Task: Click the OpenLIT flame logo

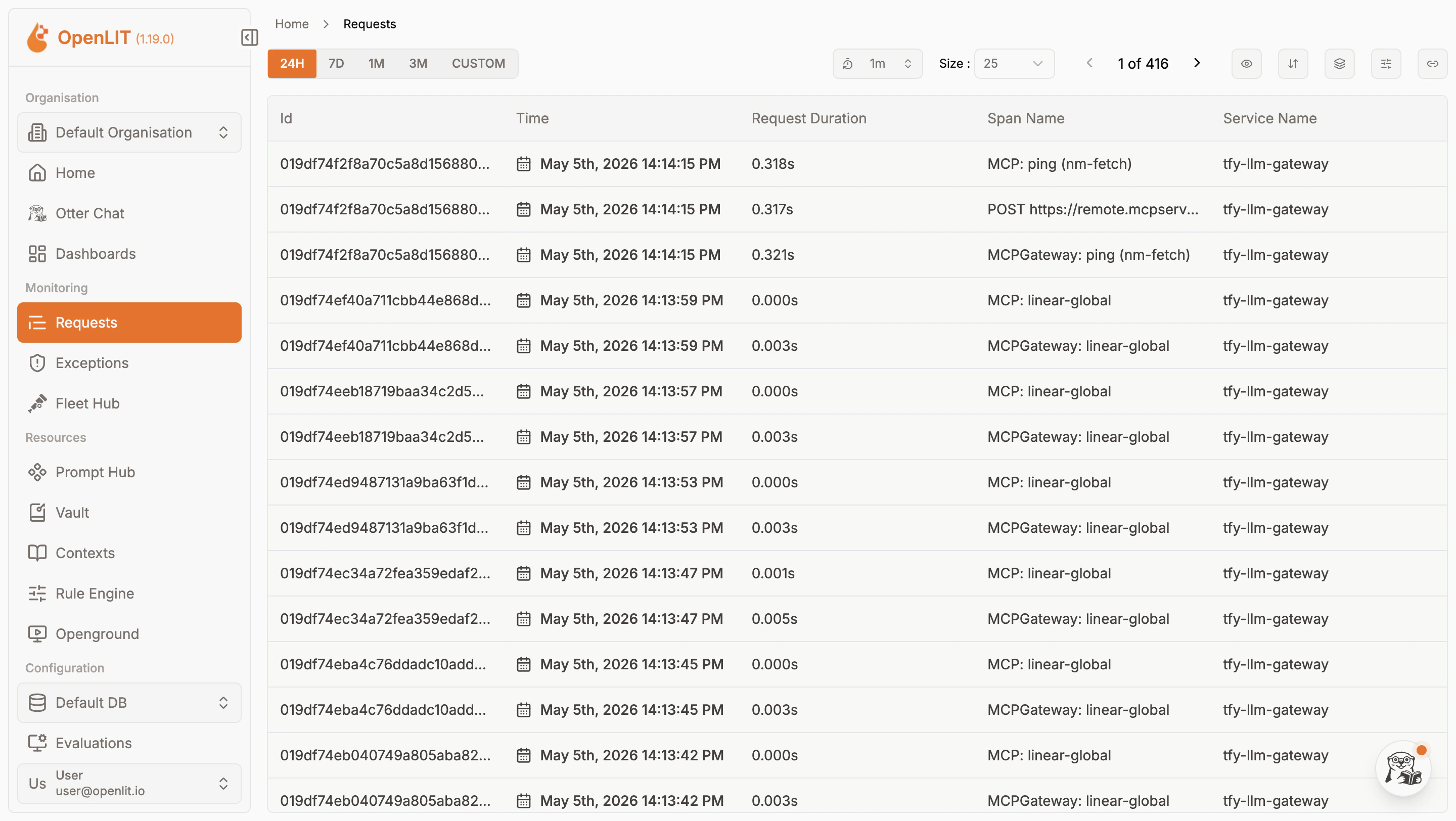Action: tap(38, 38)
